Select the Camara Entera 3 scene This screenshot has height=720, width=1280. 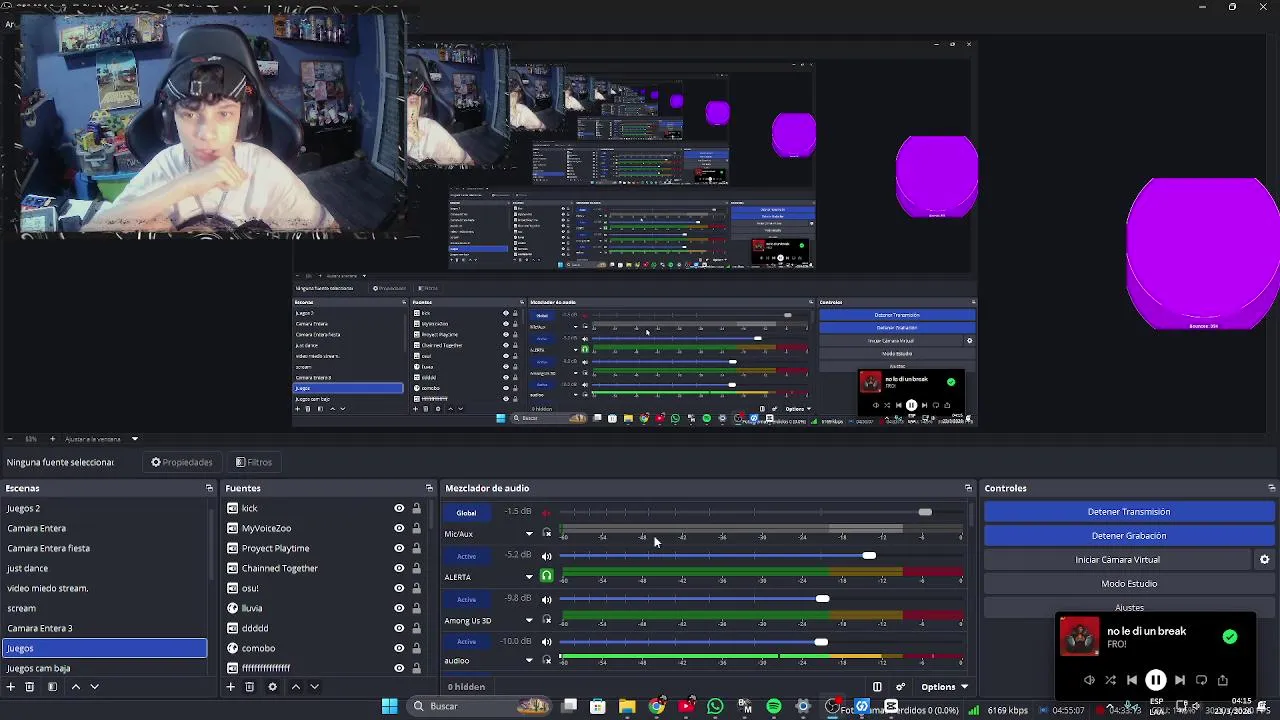pos(104,628)
